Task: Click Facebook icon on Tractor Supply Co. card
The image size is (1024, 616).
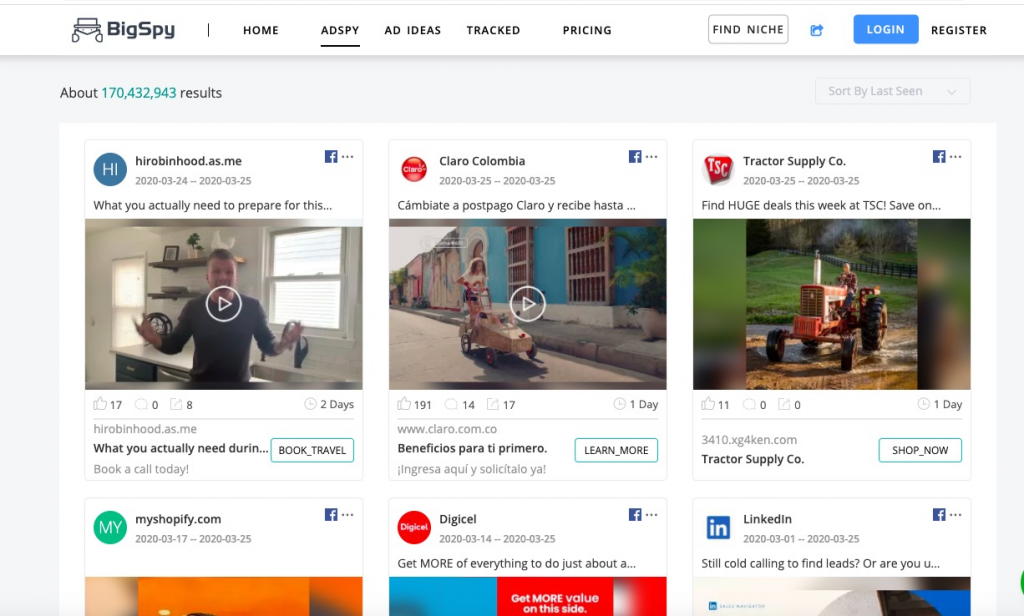Action: coord(939,157)
